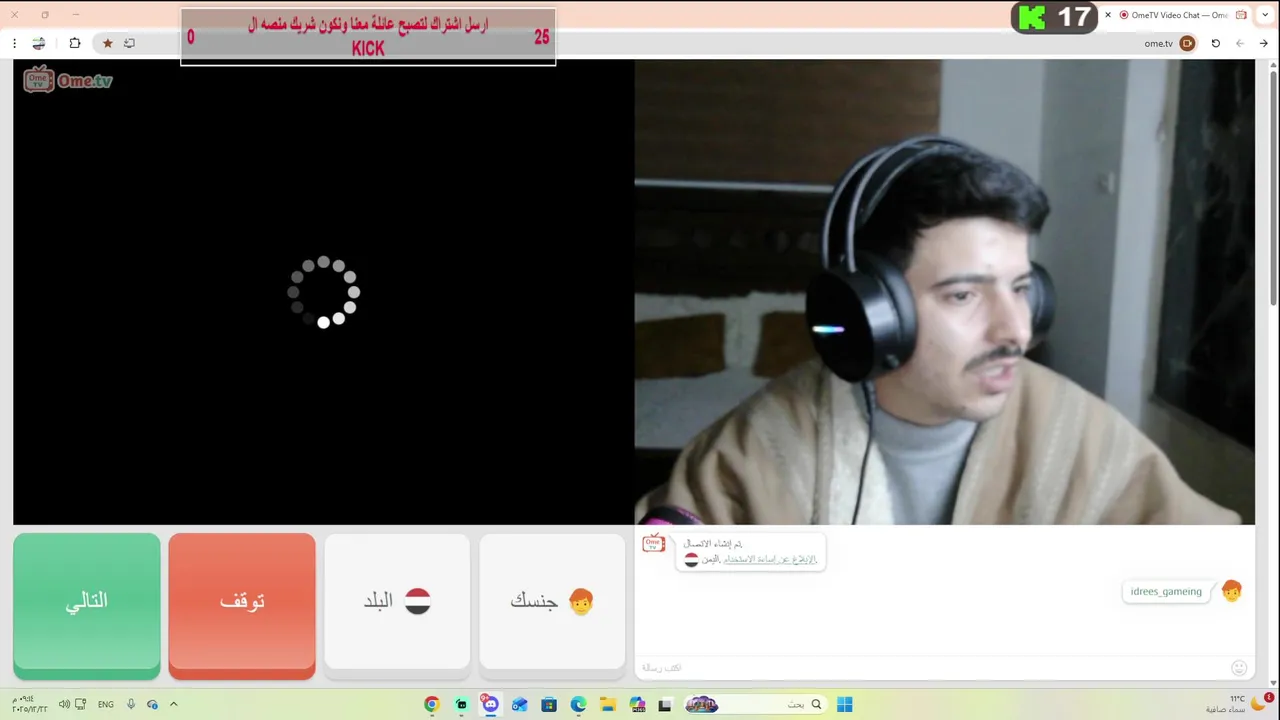
Task: Open the clock and date flyout
Action: [29, 704]
